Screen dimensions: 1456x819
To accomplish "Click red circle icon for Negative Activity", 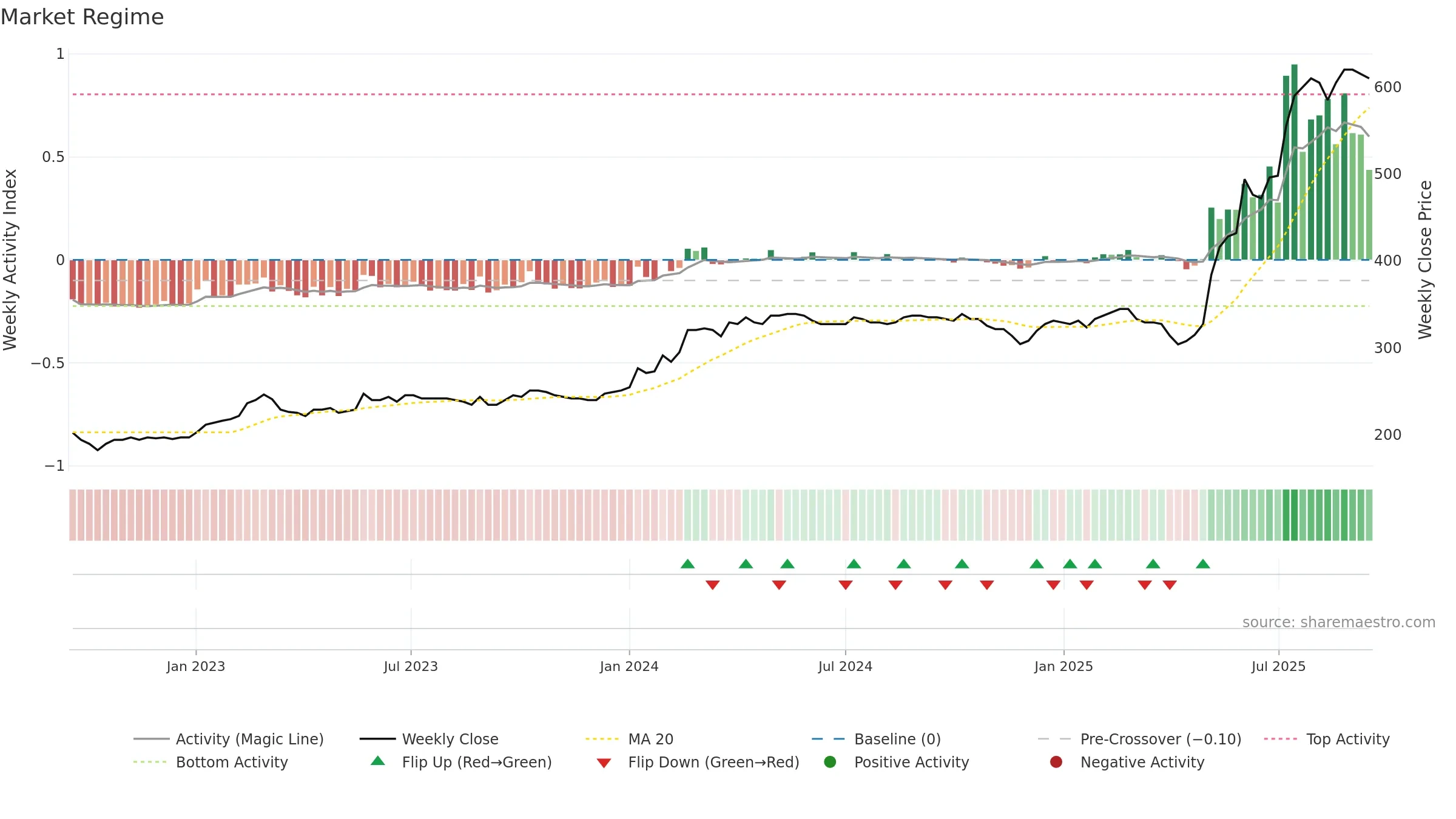I will (1056, 762).
